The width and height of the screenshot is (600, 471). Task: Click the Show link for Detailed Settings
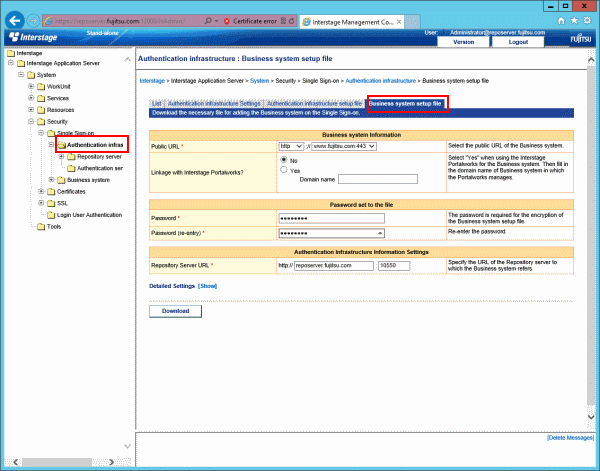click(x=208, y=286)
